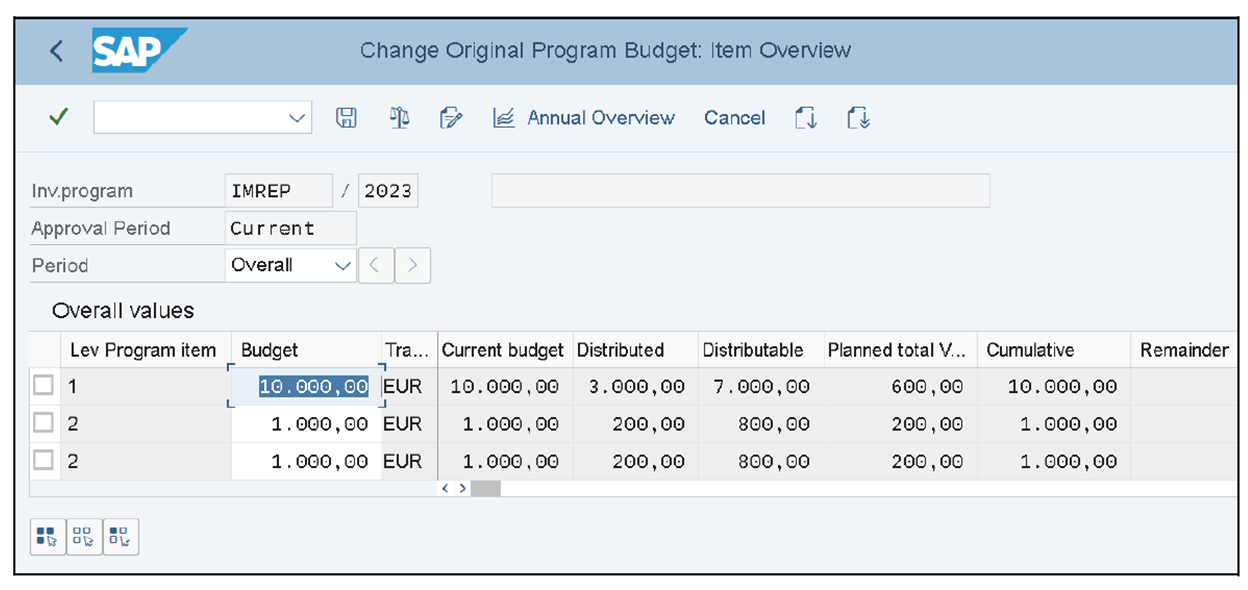Click the SAP logo
The height and width of the screenshot is (590, 1248).
[x=139, y=50]
